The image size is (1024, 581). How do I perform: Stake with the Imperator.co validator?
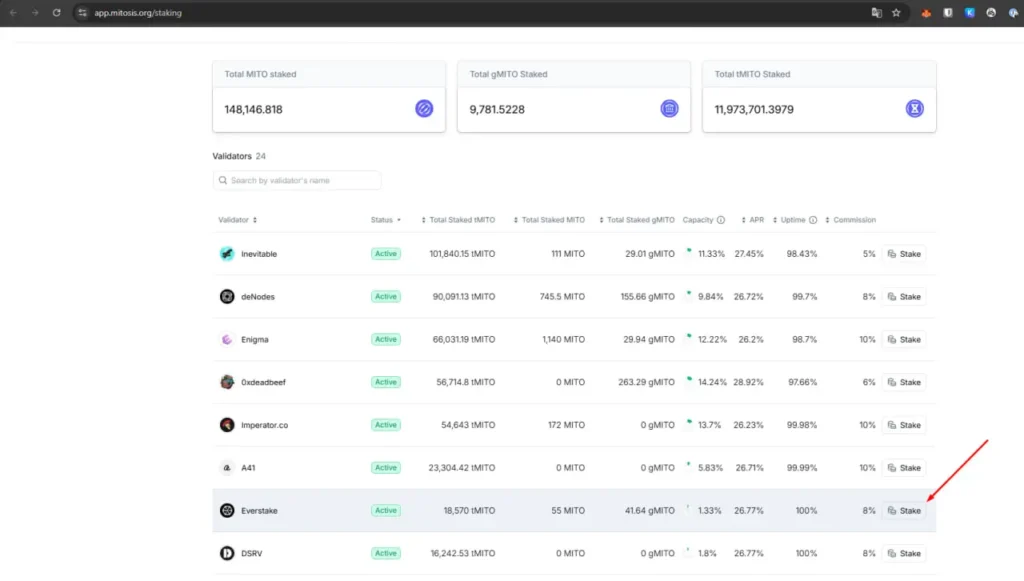(x=904, y=425)
